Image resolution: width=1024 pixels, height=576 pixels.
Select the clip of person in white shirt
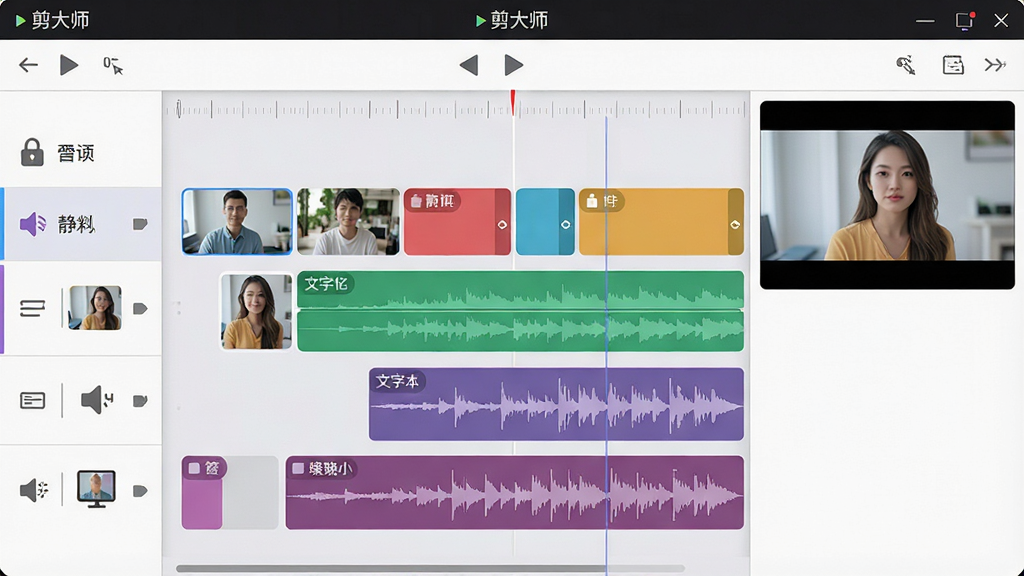(348, 221)
